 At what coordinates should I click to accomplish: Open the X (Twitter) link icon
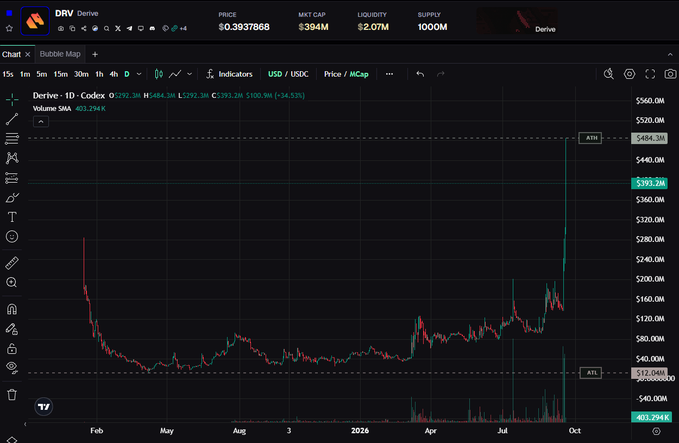click(118, 29)
